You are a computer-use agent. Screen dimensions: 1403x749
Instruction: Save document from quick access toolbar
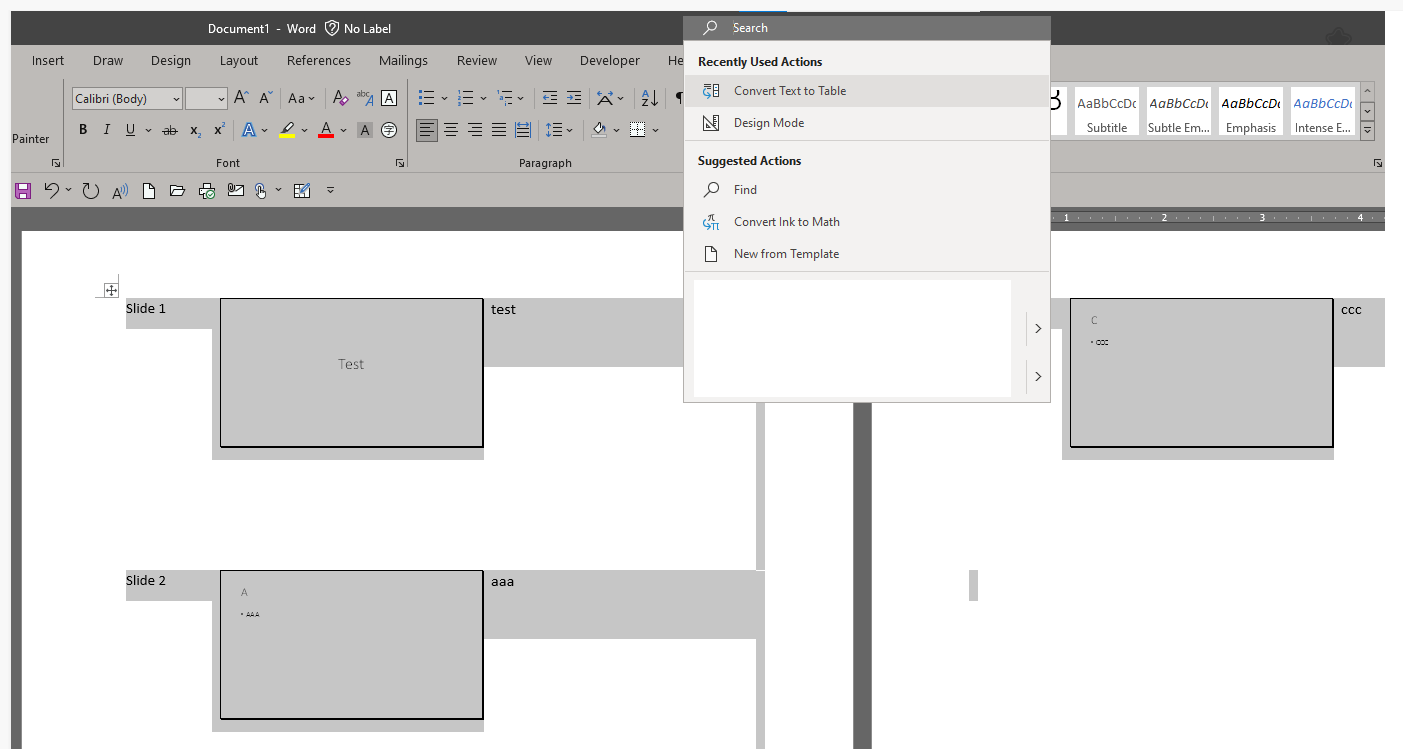point(23,190)
